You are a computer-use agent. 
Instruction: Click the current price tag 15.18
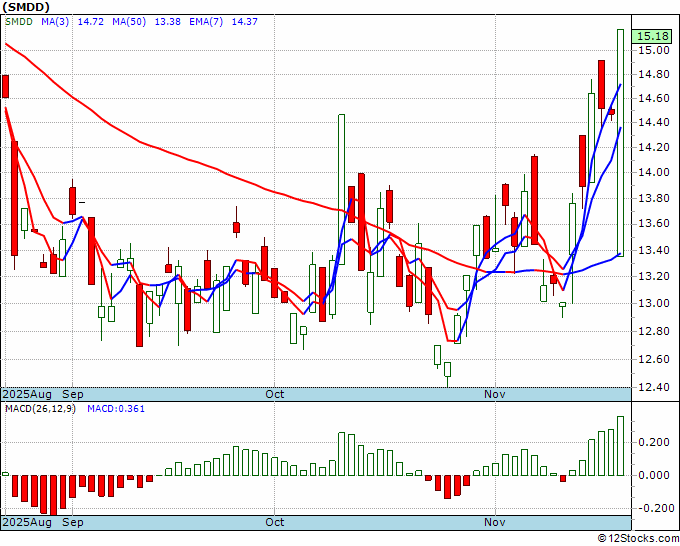(x=652, y=36)
